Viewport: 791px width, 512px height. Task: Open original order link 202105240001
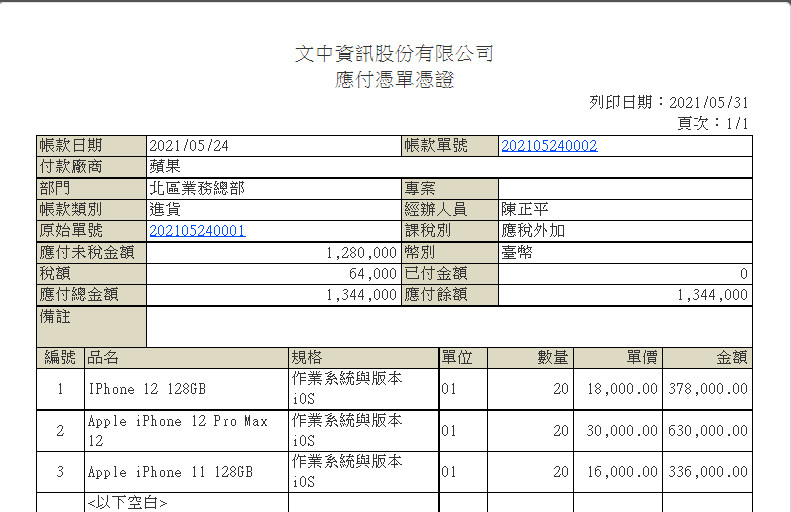point(197,231)
